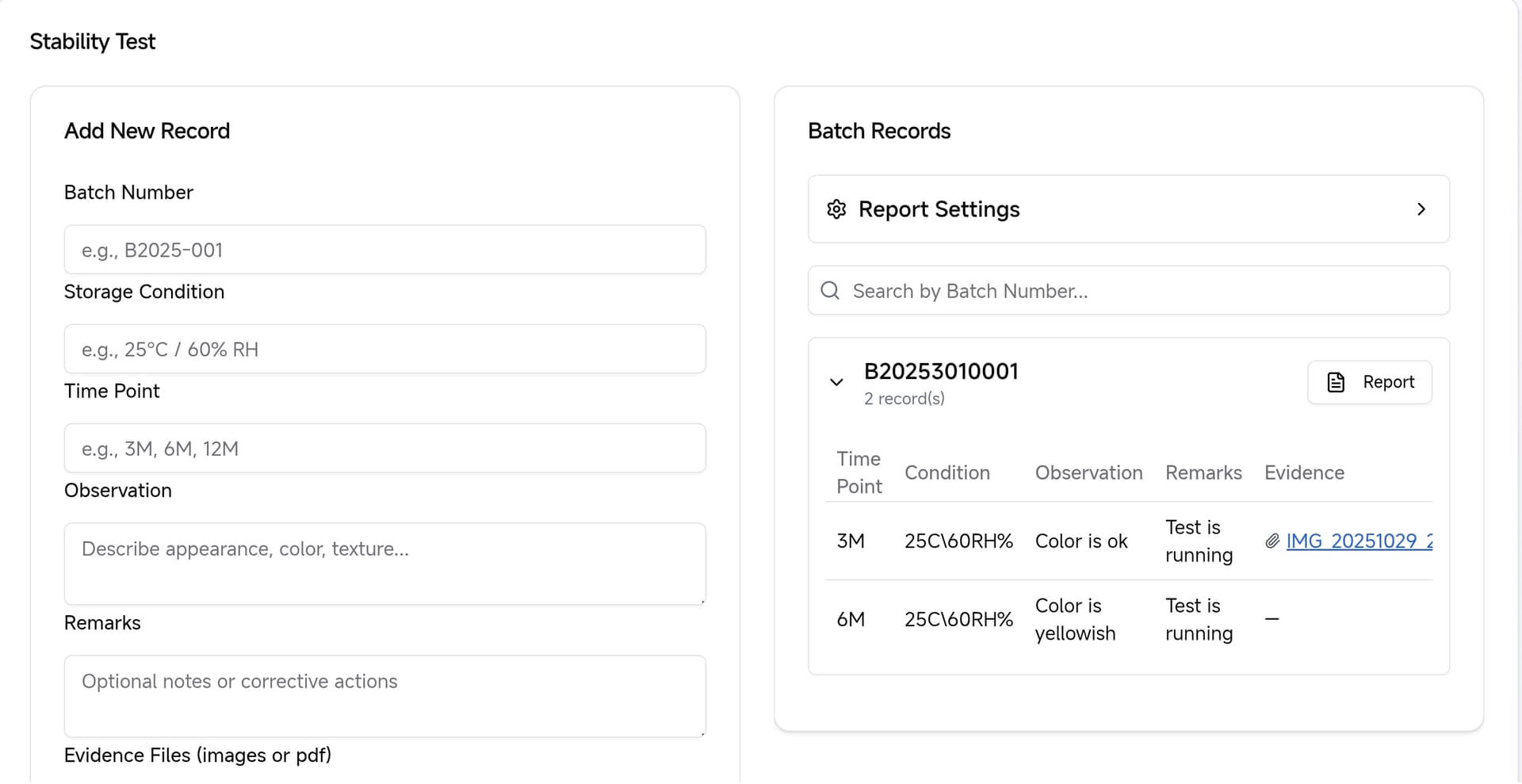Screen dimensions: 1522x784
Task: Expand Report Settings with the right chevron
Action: pyautogui.click(x=1421, y=209)
